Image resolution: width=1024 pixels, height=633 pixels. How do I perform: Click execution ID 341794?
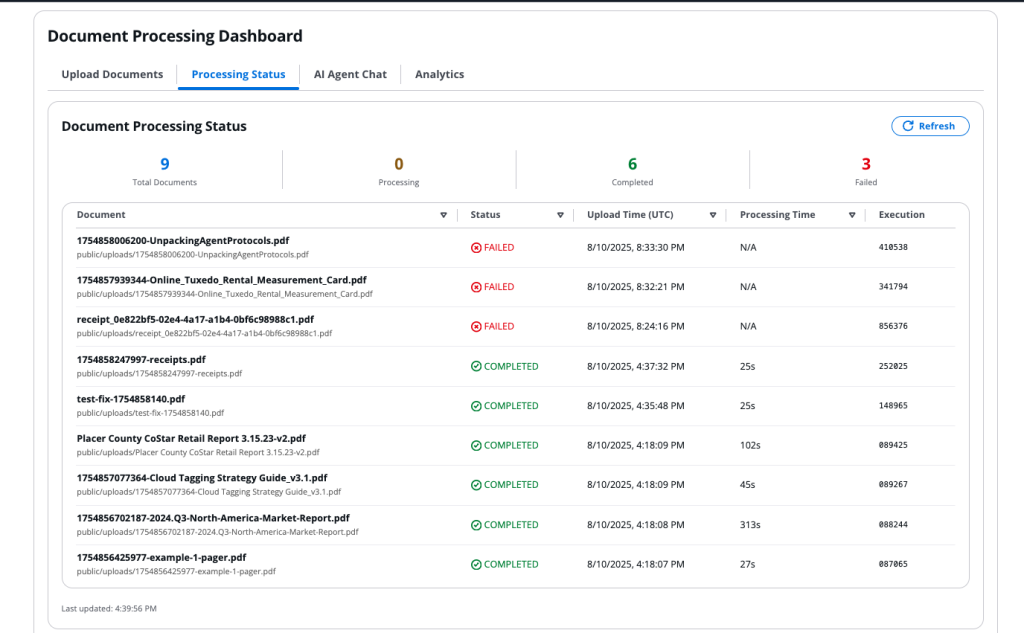(x=893, y=286)
